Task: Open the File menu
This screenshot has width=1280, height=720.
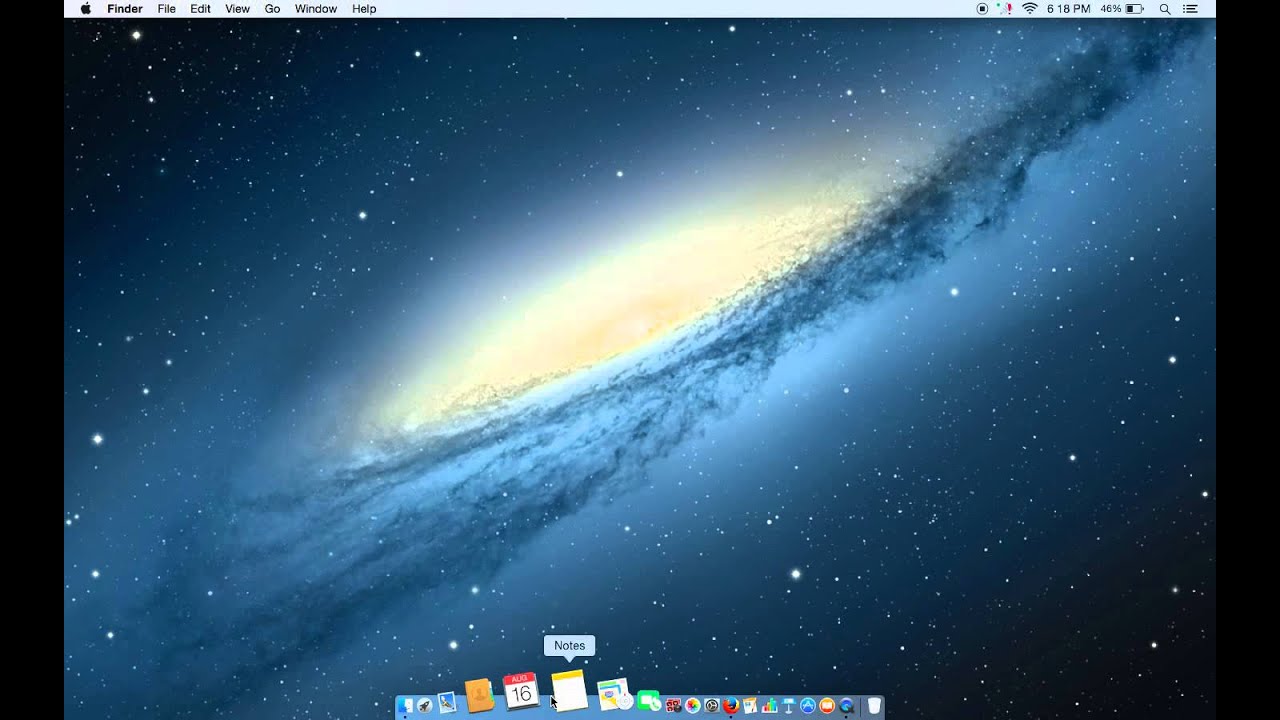Action: [x=166, y=9]
